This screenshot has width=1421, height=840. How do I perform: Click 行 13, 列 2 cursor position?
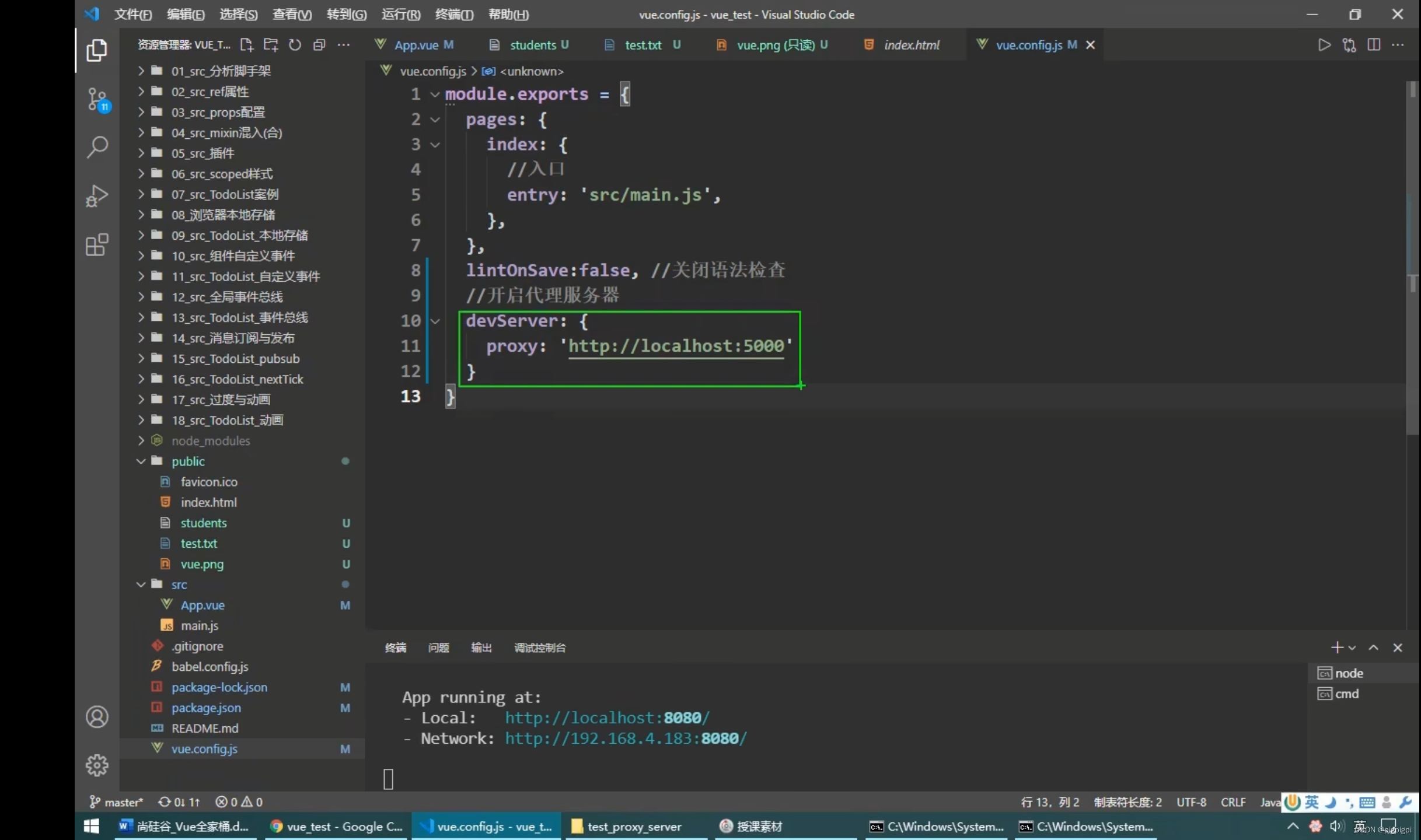click(1050, 802)
